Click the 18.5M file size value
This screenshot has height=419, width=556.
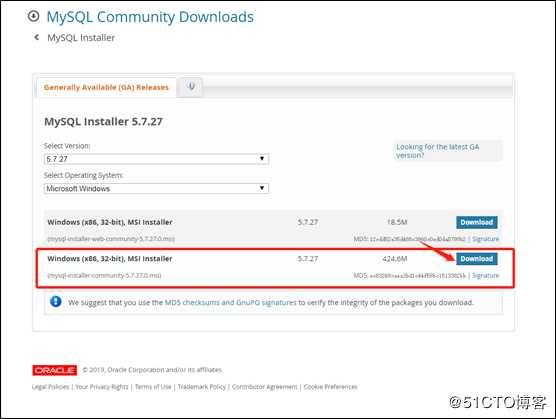[397, 222]
